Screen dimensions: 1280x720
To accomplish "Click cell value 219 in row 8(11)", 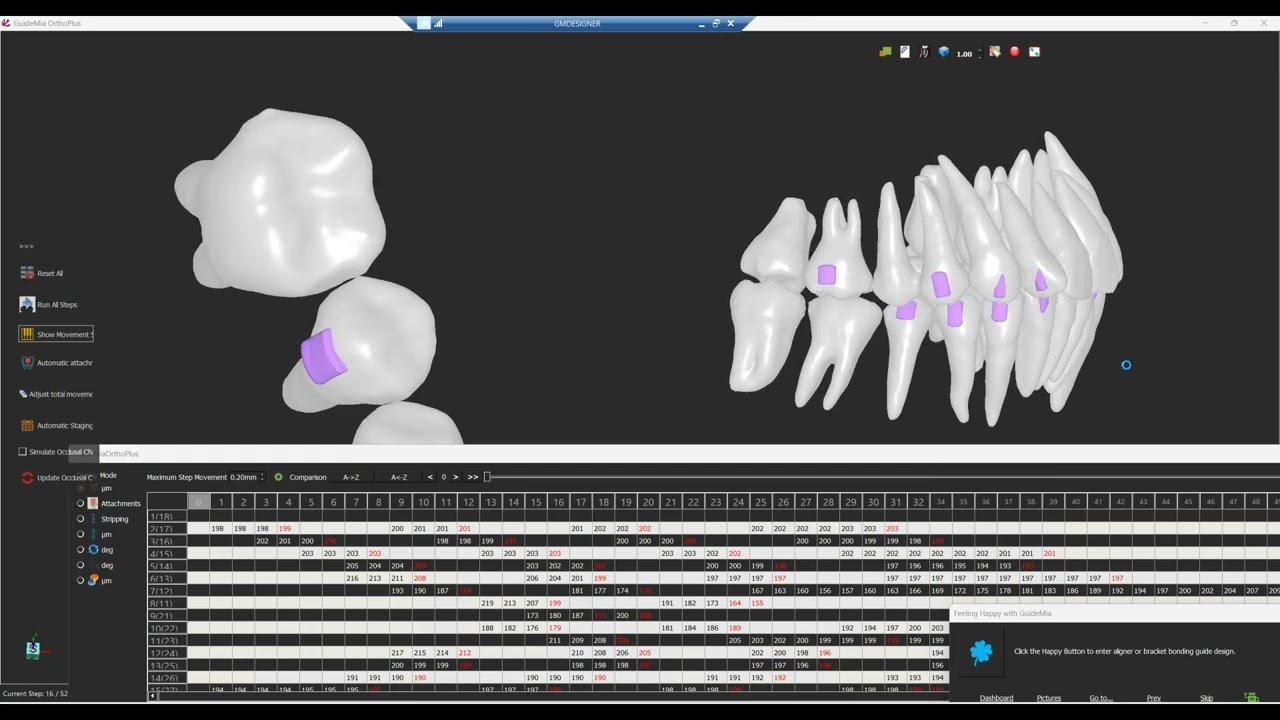I will pyautogui.click(x=487, y=603).
